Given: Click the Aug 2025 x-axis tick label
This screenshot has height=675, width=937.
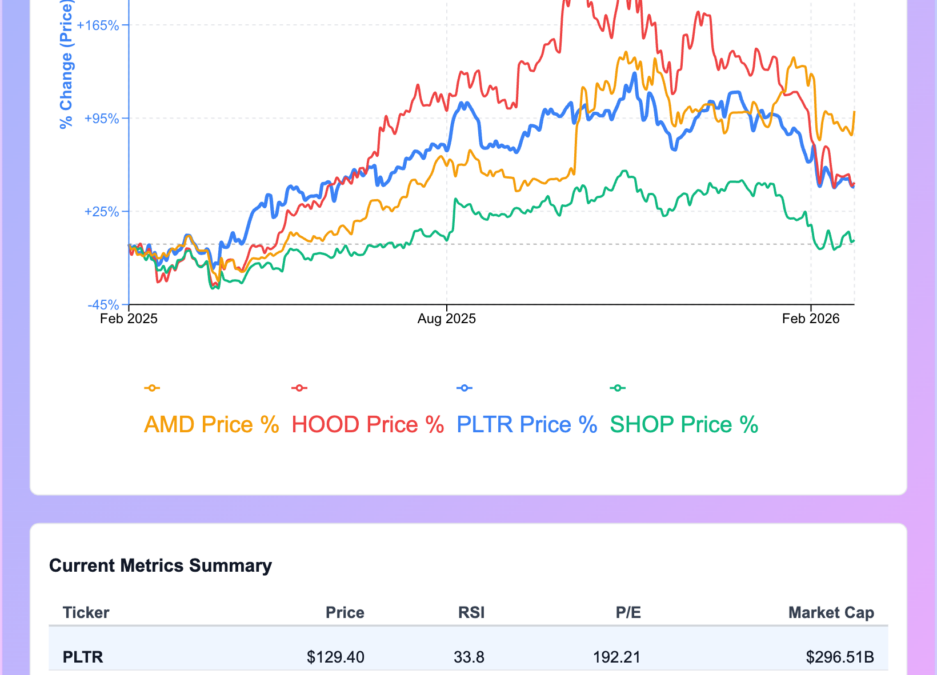Looking at the screenshot, I should tap(446, 320).
